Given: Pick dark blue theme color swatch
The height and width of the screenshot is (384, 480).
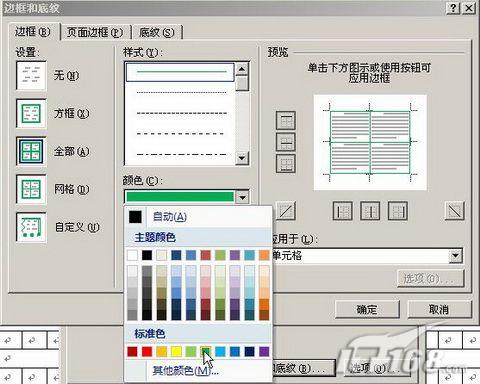Looking at the screenshot, I should [176, 255].
